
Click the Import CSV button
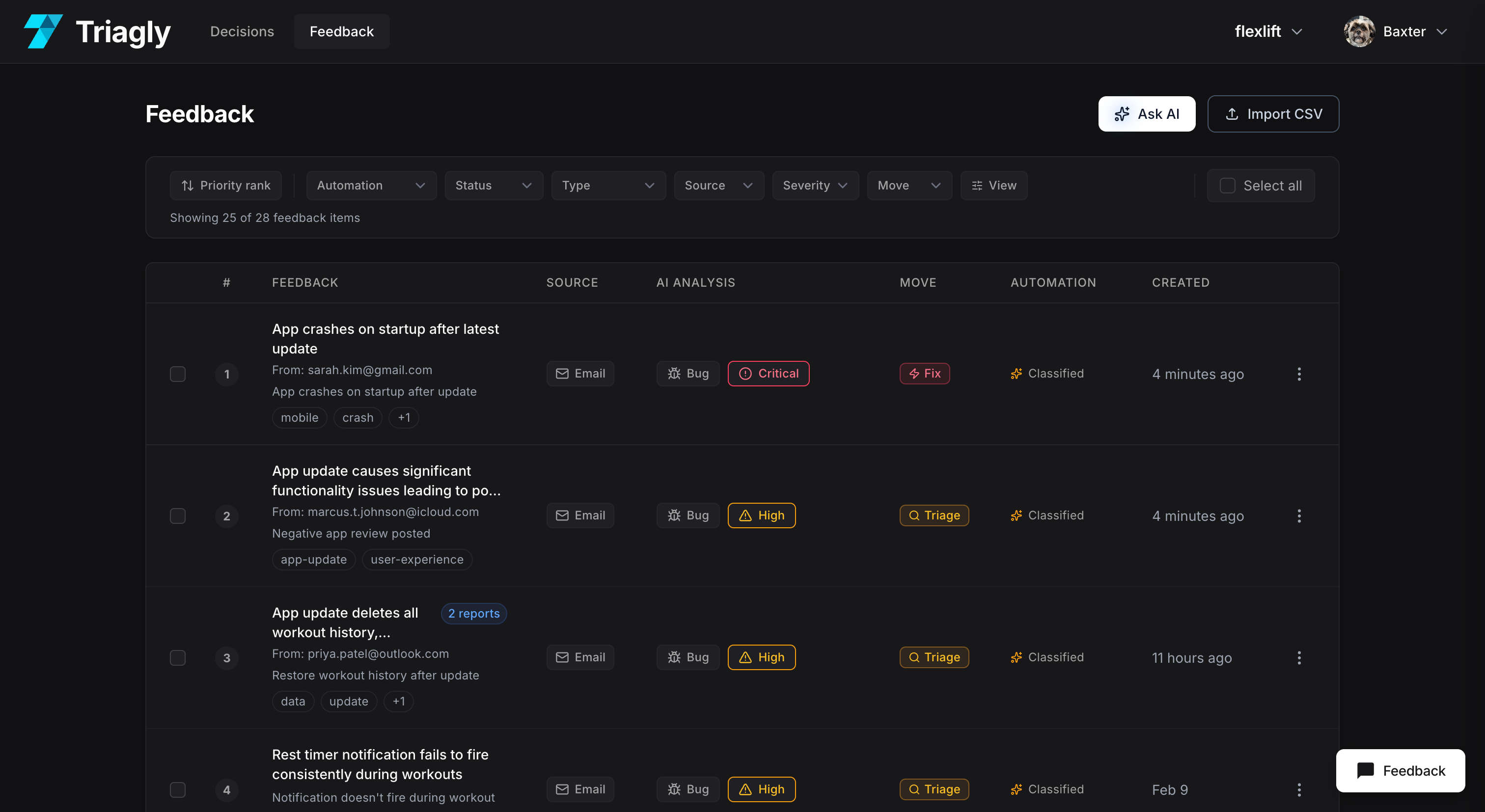tap(1273, 114)
